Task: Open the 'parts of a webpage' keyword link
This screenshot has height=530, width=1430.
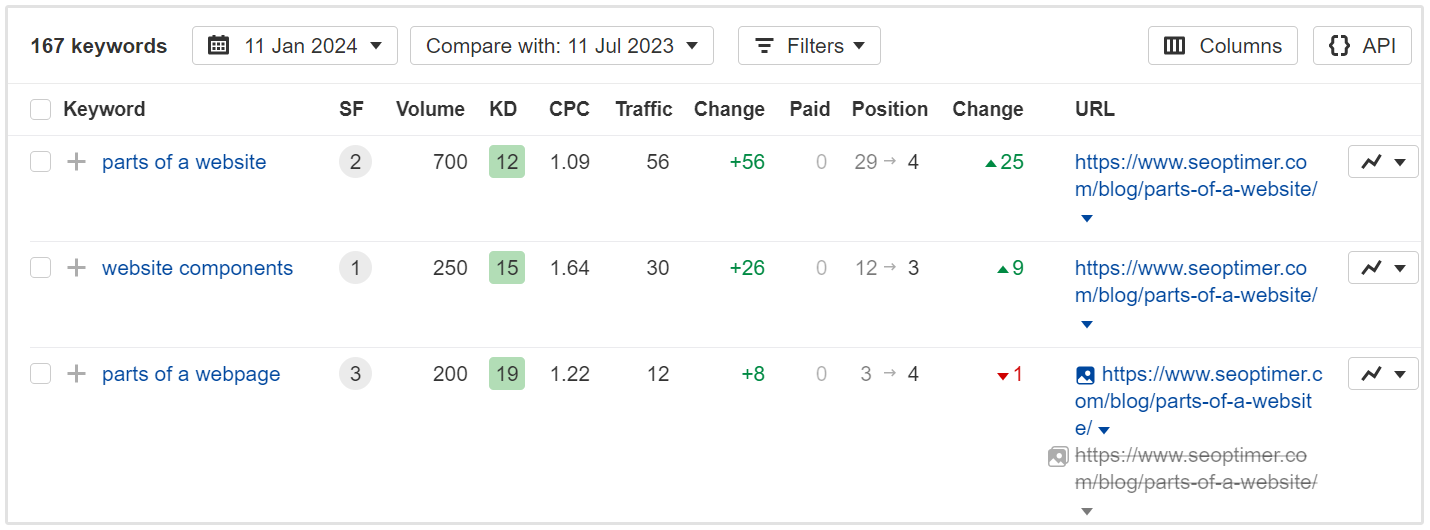Action: pyautogui.click(x=191, y=374)
